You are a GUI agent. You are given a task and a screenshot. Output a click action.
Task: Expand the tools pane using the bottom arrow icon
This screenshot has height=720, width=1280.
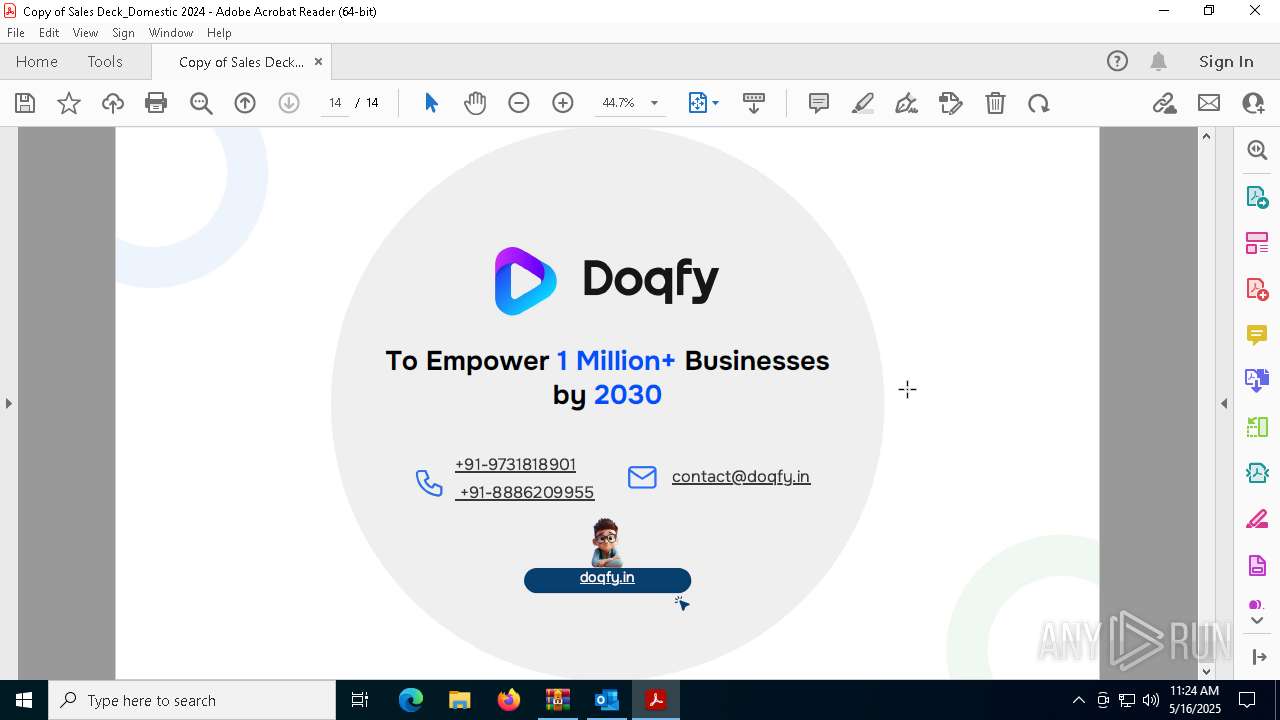pos(1257,657)
